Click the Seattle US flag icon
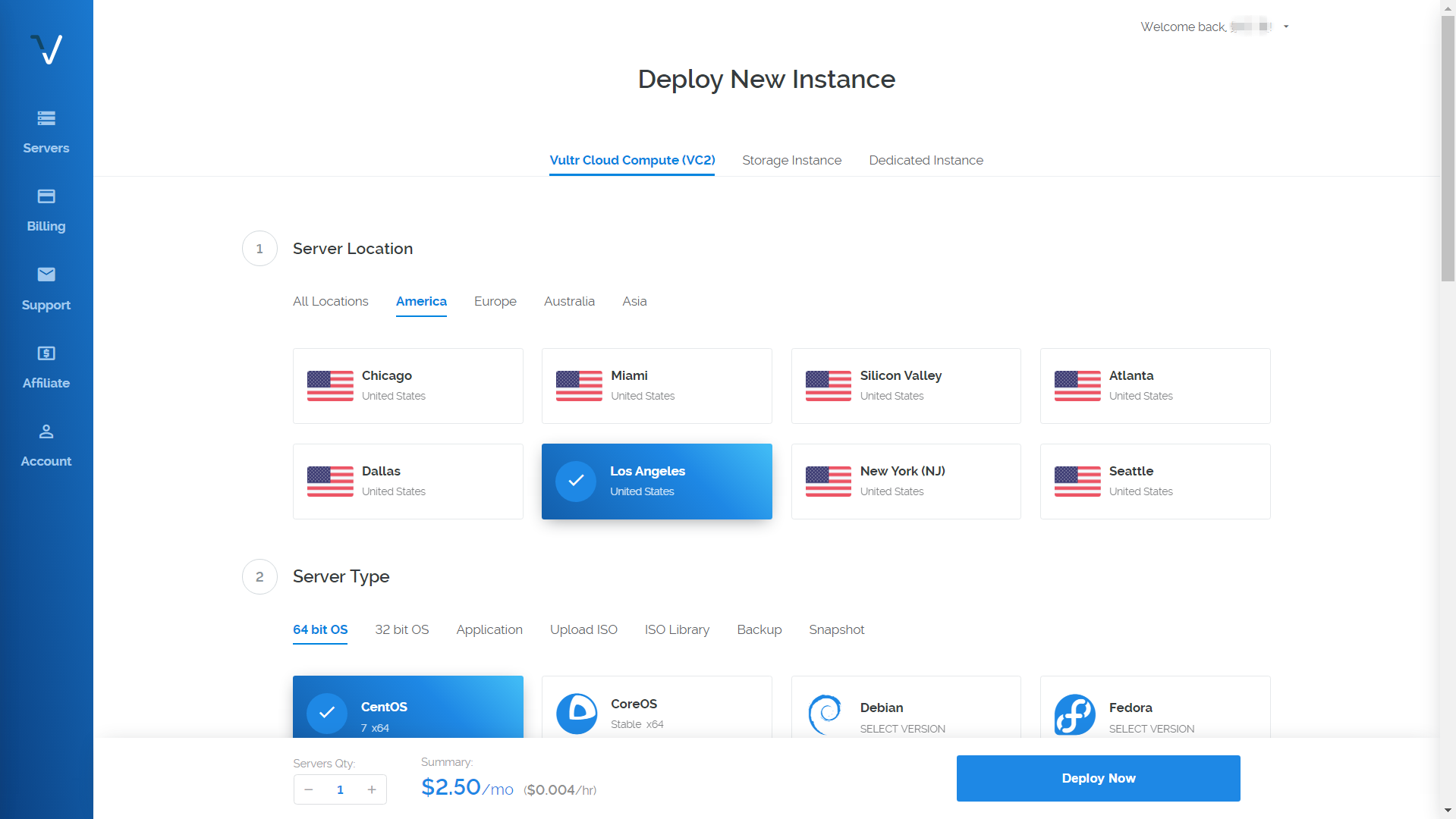Screen dimensions: 1456x819 click(x=1077, y=482)
